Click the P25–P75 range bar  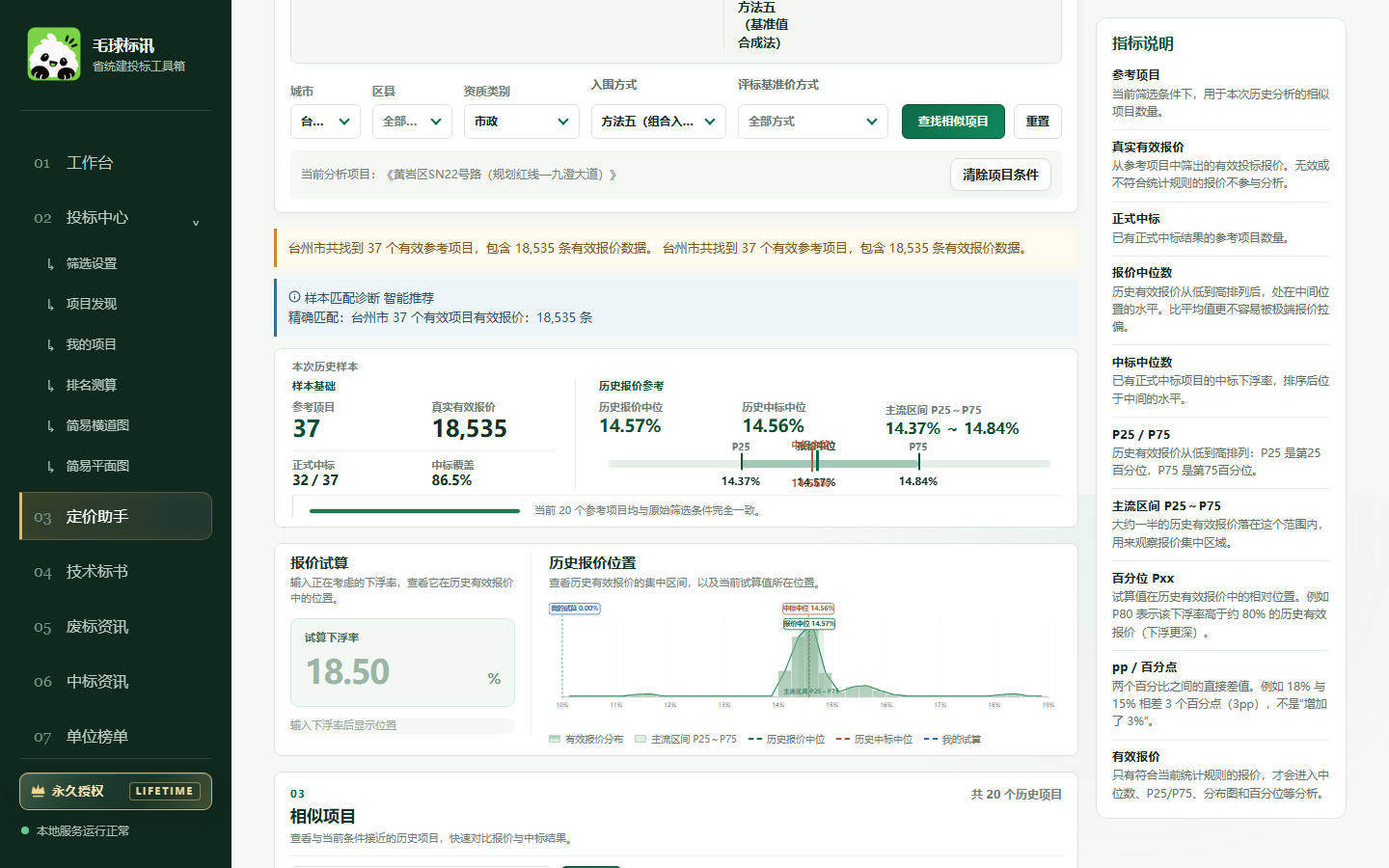pyautogui.click(x=830, y=464)
